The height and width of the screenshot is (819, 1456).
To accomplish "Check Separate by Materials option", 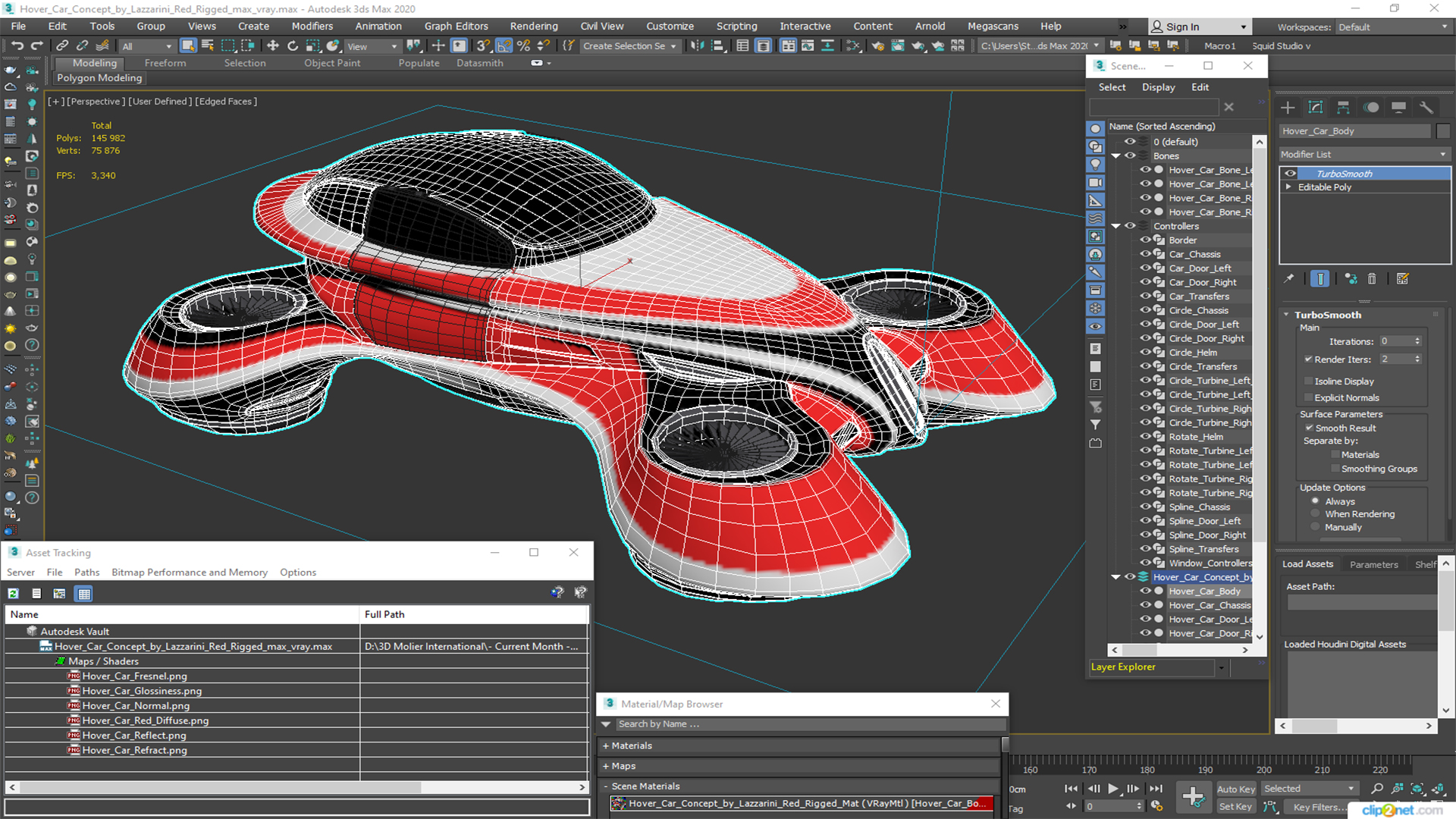I will click(1335, 455).
